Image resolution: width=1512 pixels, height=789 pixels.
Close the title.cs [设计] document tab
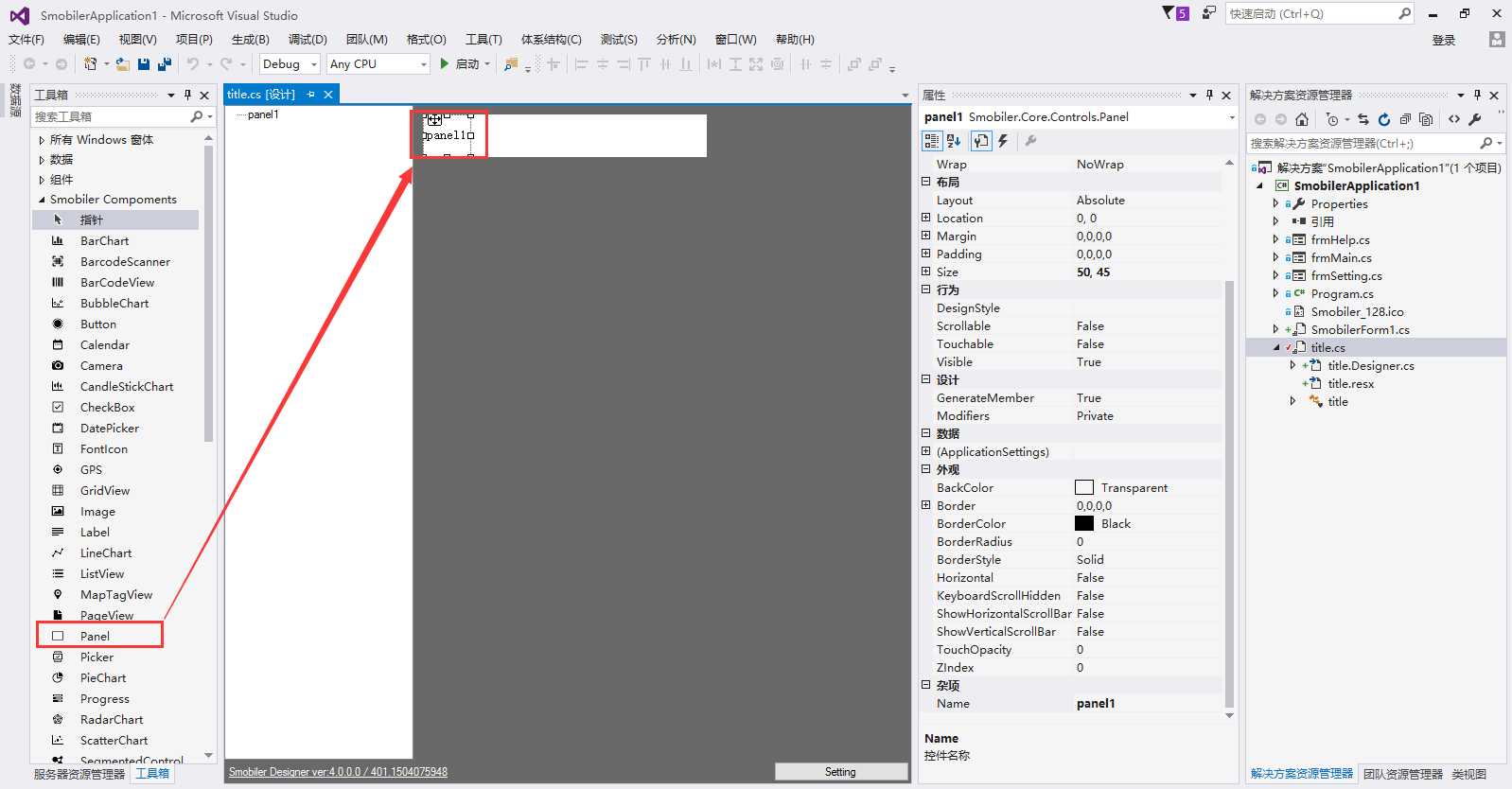click(x=328, y=95)
